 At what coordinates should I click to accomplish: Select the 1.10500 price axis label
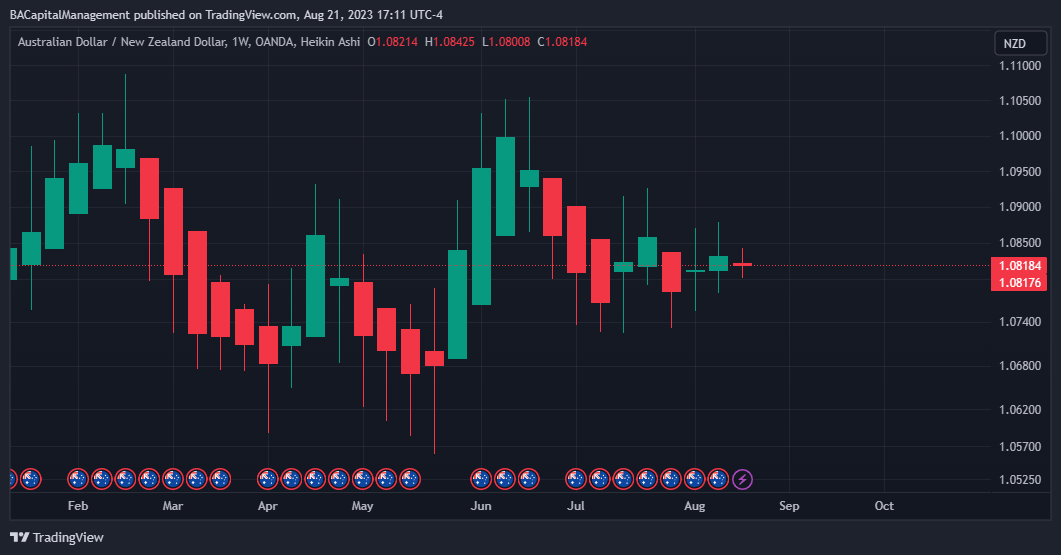tap(1020, 101)
